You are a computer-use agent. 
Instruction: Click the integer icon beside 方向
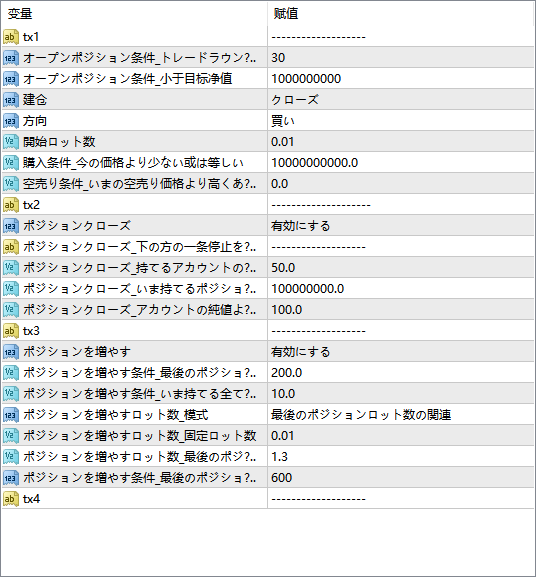tap(11, 121)
